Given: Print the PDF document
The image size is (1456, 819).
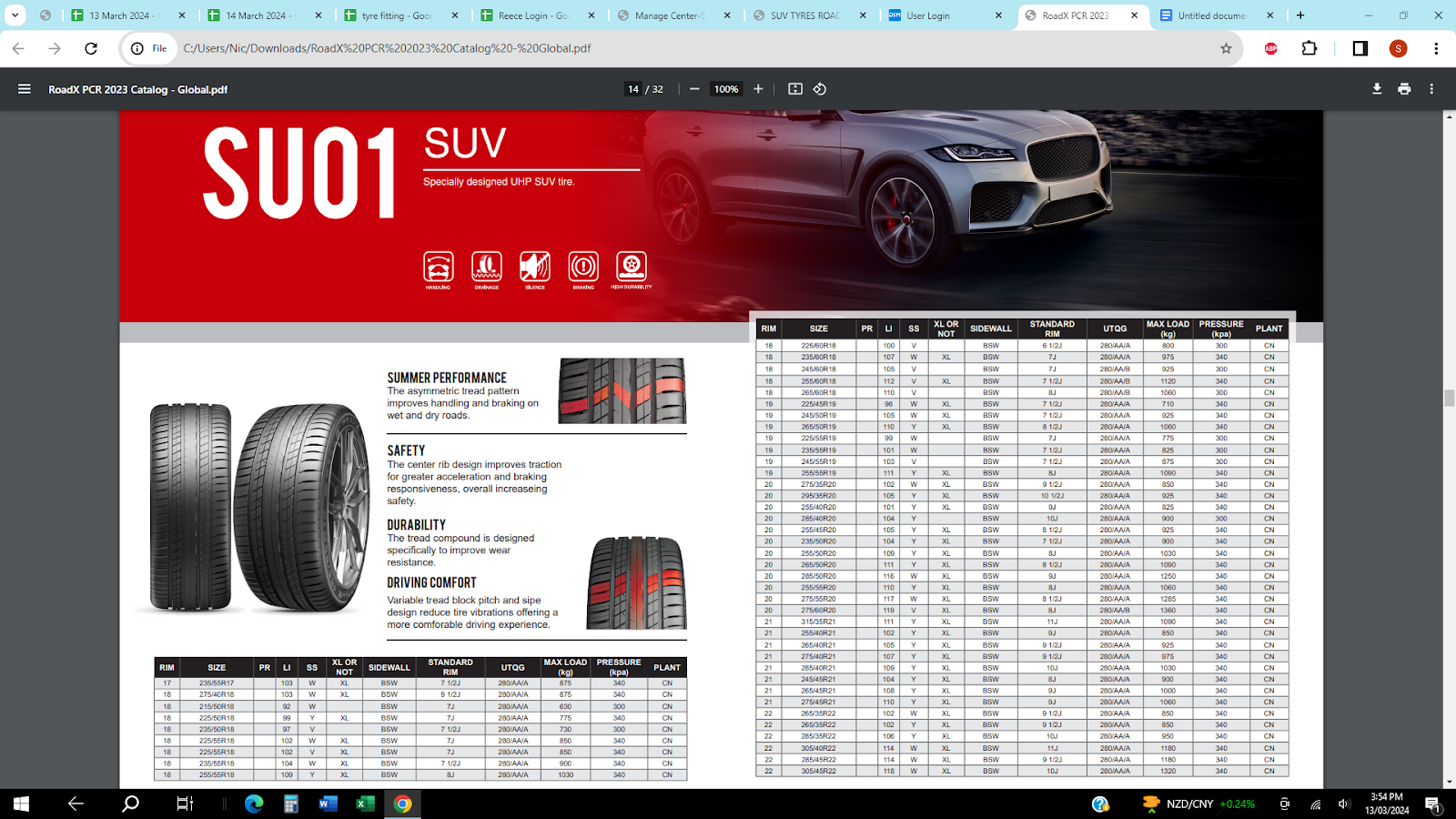Looking at the screenshot, I should (x=1404, y=89).
